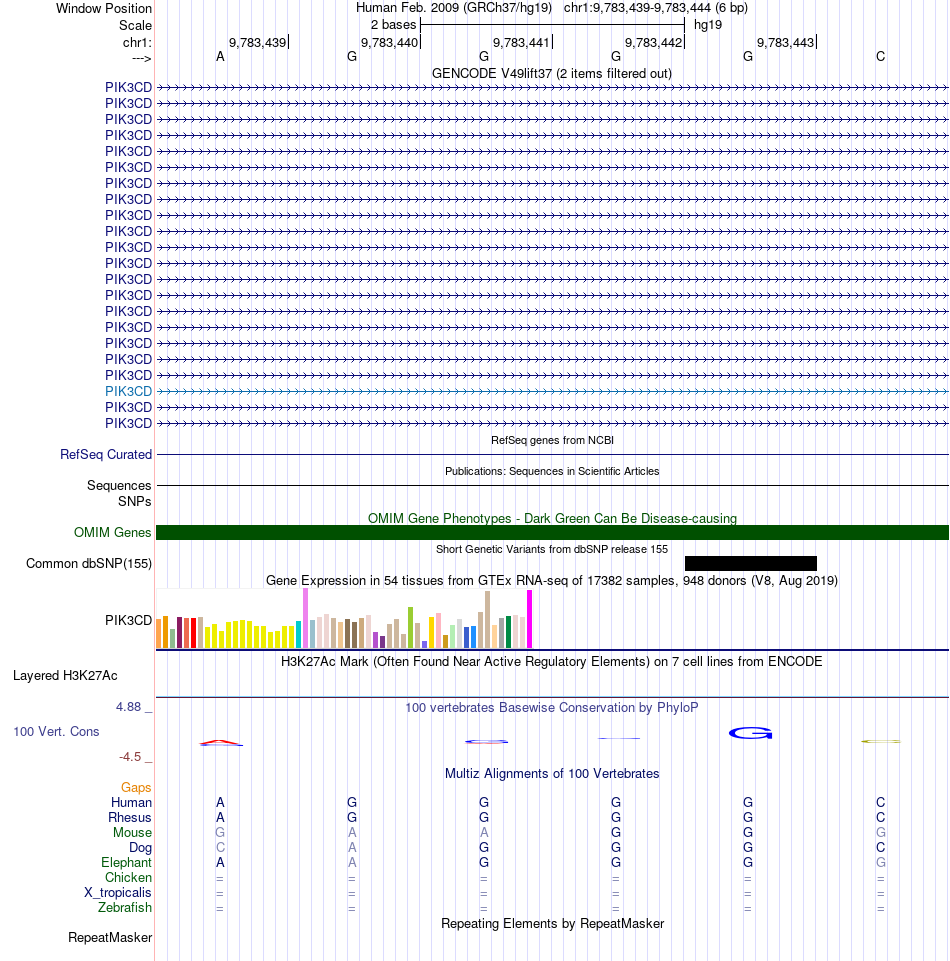Open 100 vertebrates Basewise Conservation by PhyloP title

552,708
